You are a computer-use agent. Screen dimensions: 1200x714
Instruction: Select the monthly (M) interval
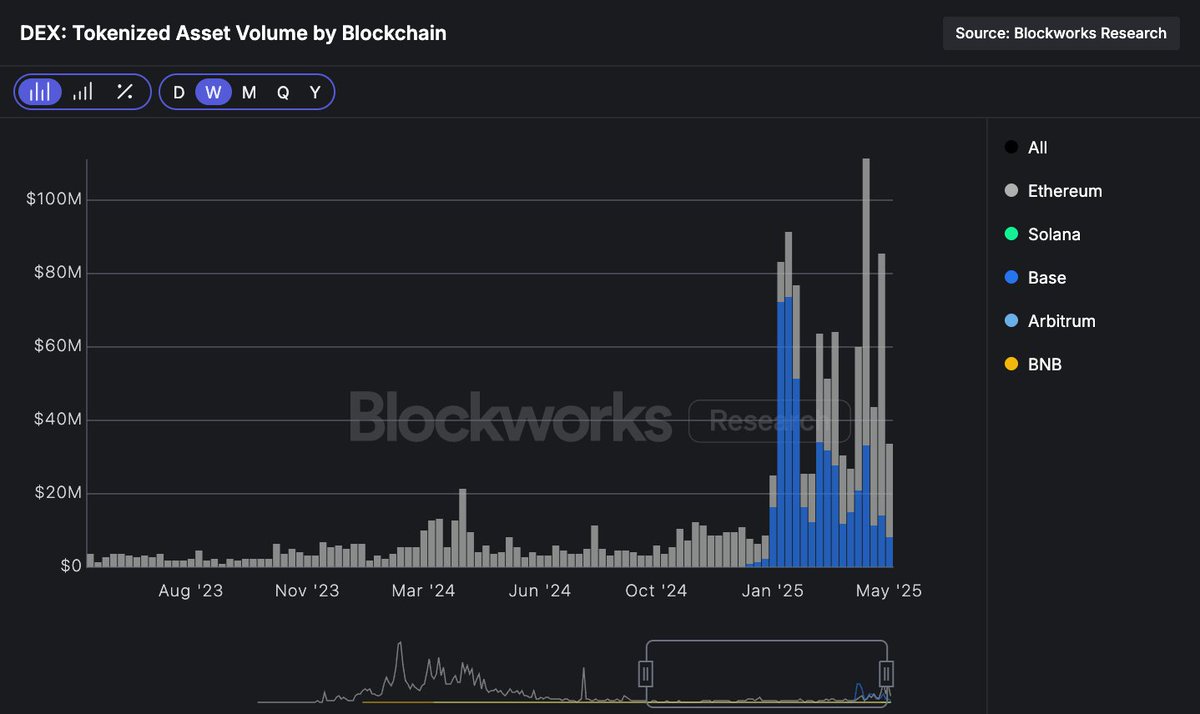tap(249, 92)
